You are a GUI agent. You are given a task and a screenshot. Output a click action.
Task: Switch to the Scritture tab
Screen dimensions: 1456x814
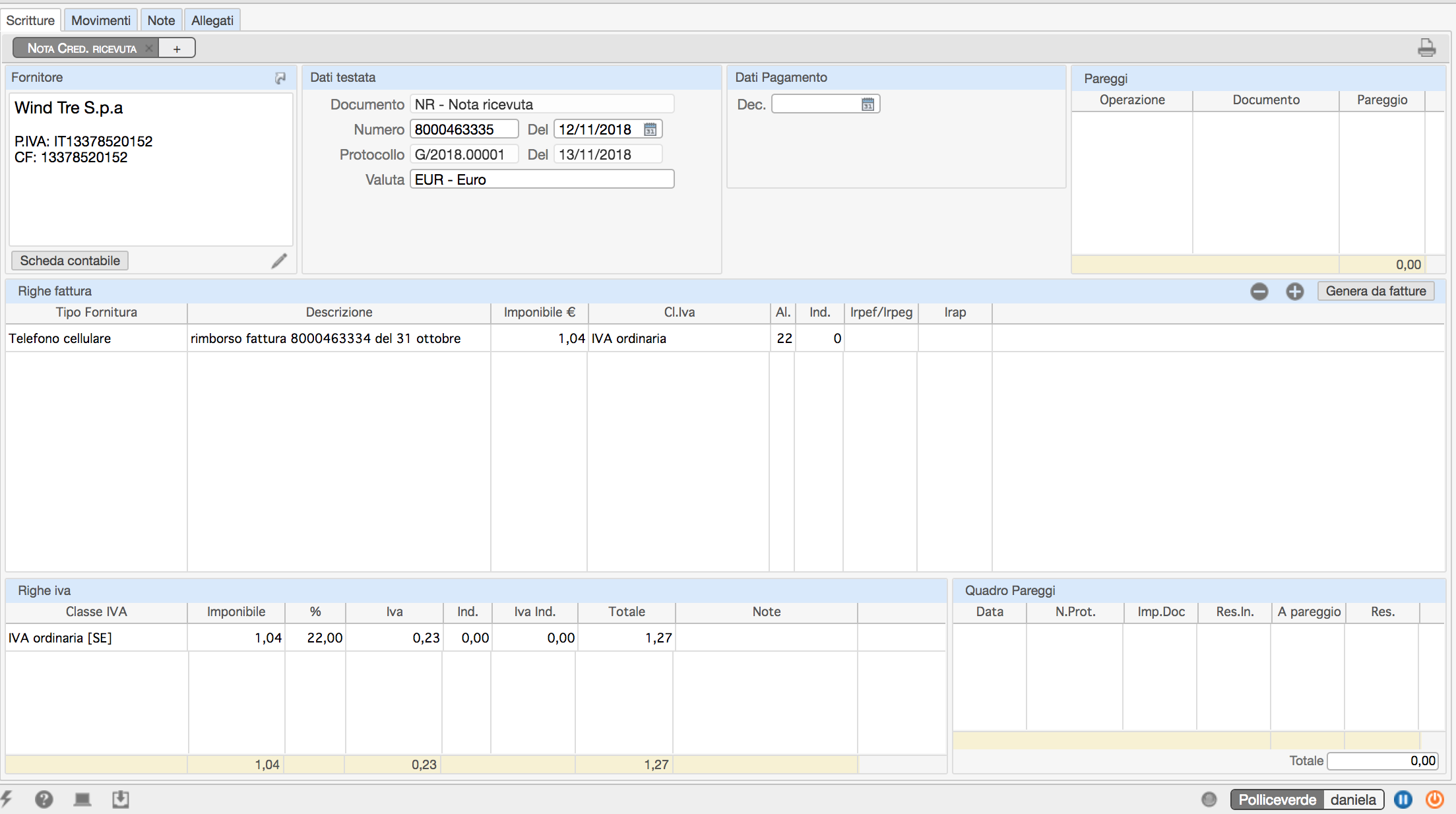point(30,20)
